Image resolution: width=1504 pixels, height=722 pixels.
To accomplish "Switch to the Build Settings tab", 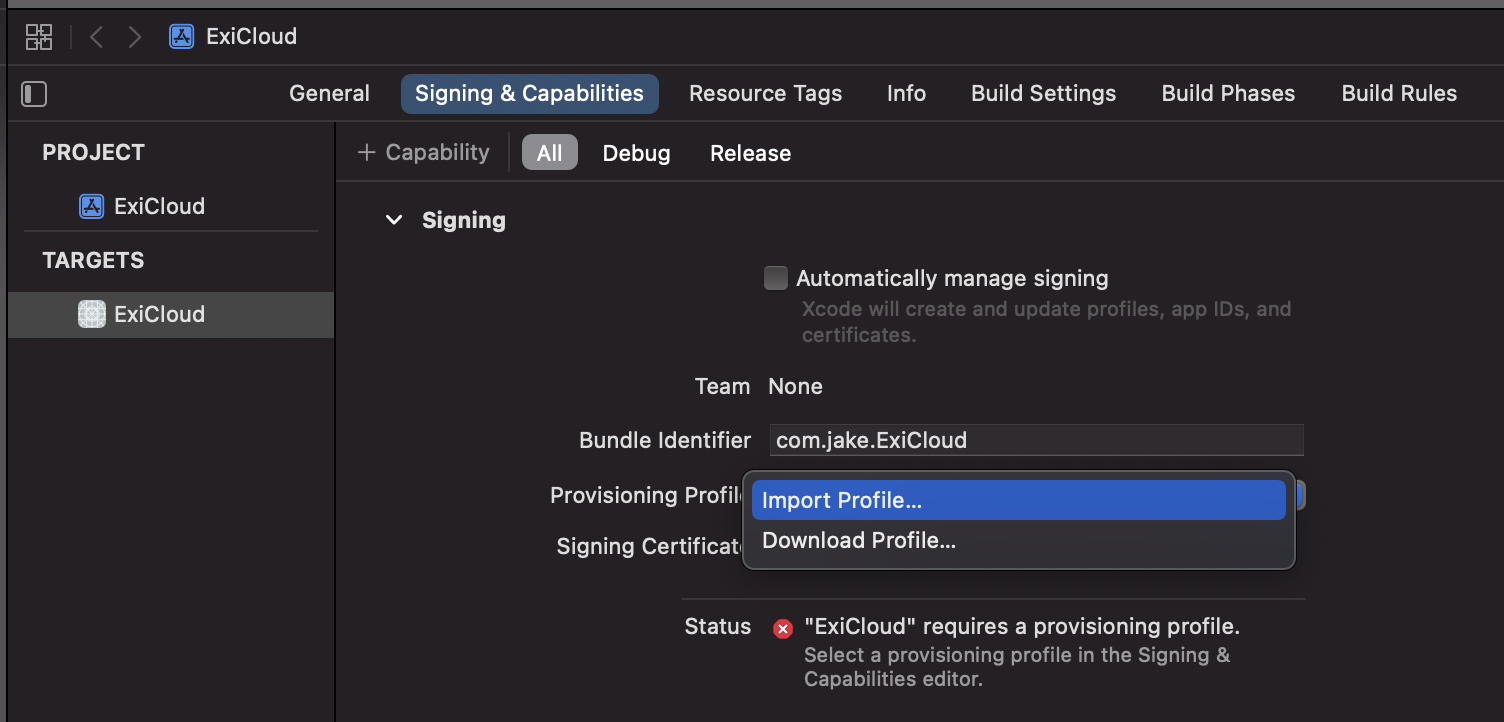I will click(1043, 94).
